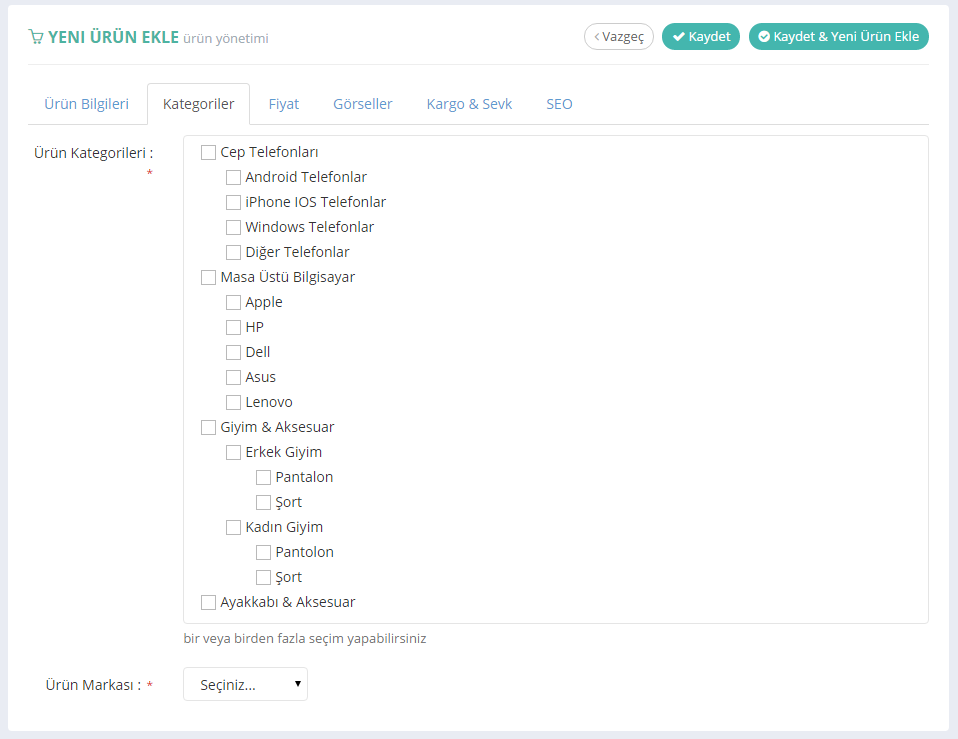958x739 pixels.
Task: Check Pantalon under Erkek Giyim
Action: click(x=264, y=478)
